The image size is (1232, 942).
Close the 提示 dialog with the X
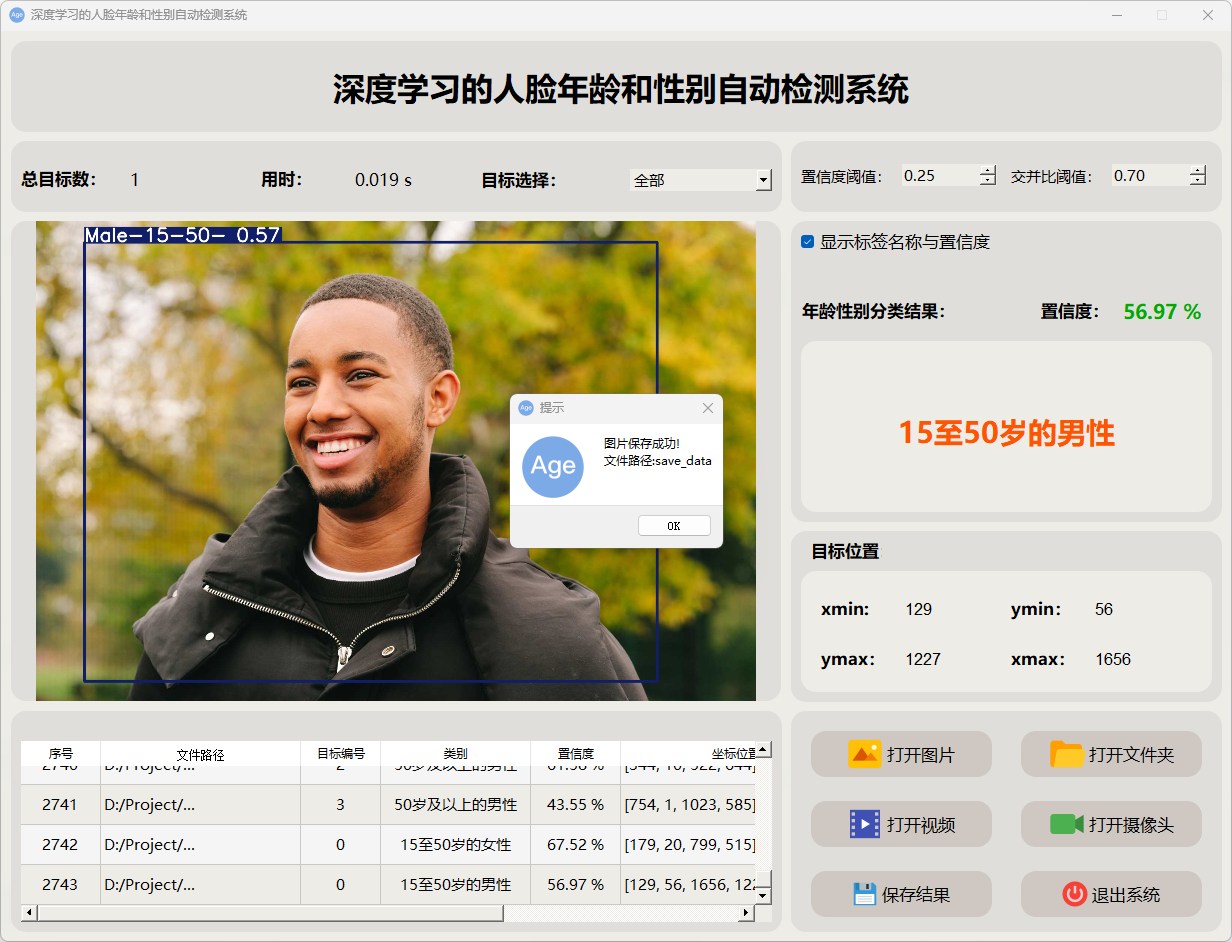(708, 408)
